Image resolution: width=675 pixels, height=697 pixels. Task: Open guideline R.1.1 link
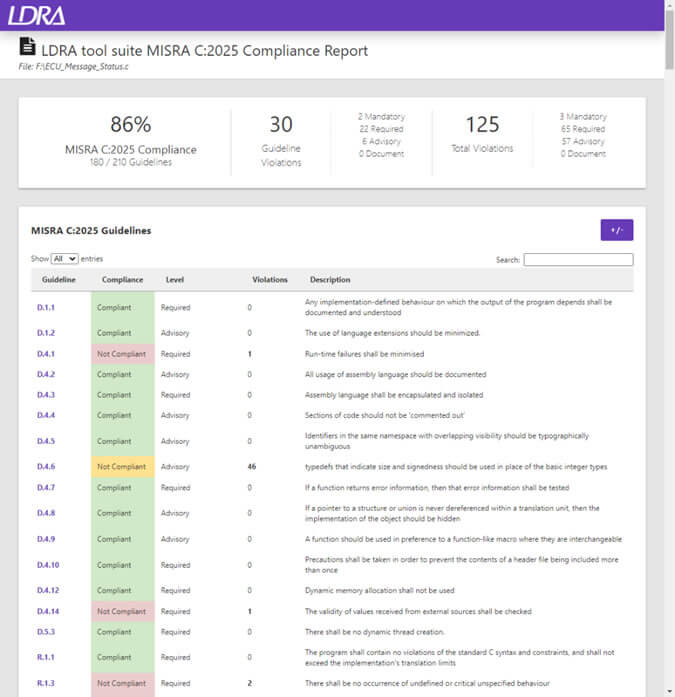point(46,657)
